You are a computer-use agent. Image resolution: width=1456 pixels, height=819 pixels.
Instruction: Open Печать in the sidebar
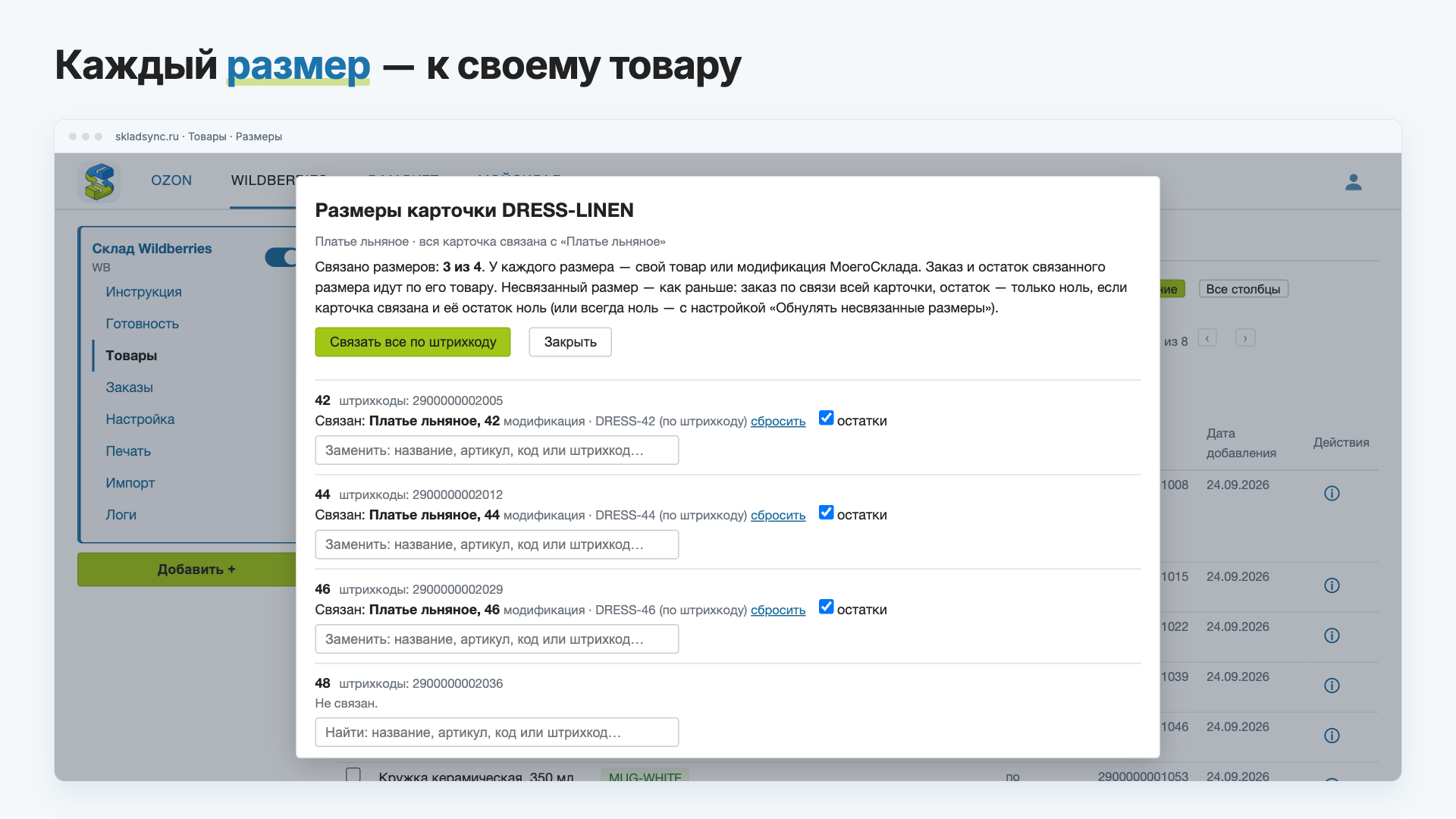[x=128, y=451]
